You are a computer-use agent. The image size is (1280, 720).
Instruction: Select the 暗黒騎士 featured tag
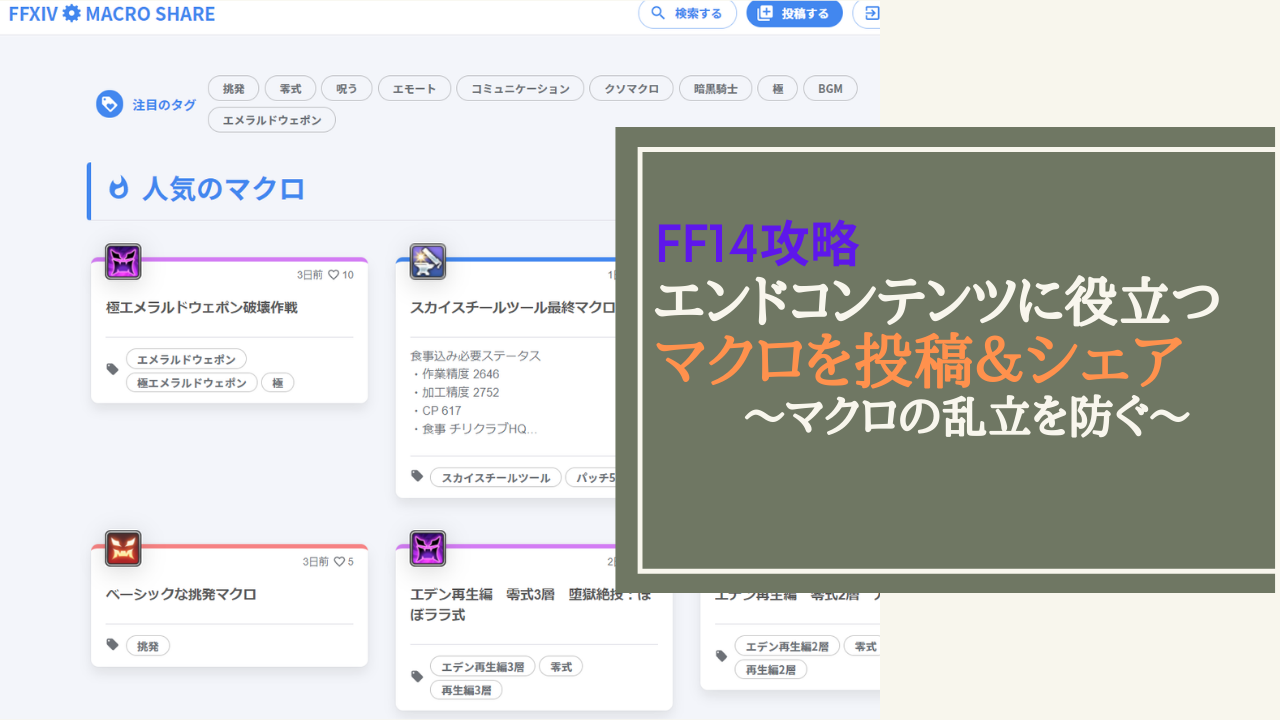coord(715,88)
